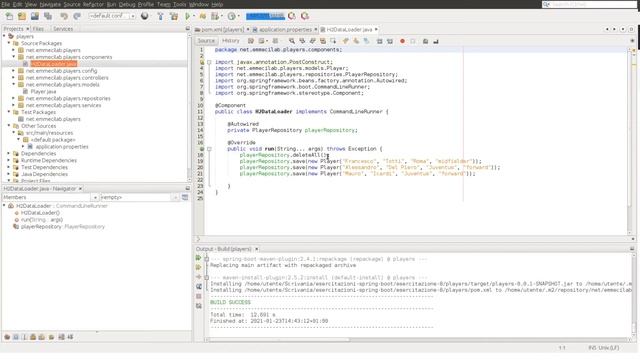640x360 pixels.
Task: Toggle the sort-by-source icon in Navigator footer
Action: coord(70,337)
